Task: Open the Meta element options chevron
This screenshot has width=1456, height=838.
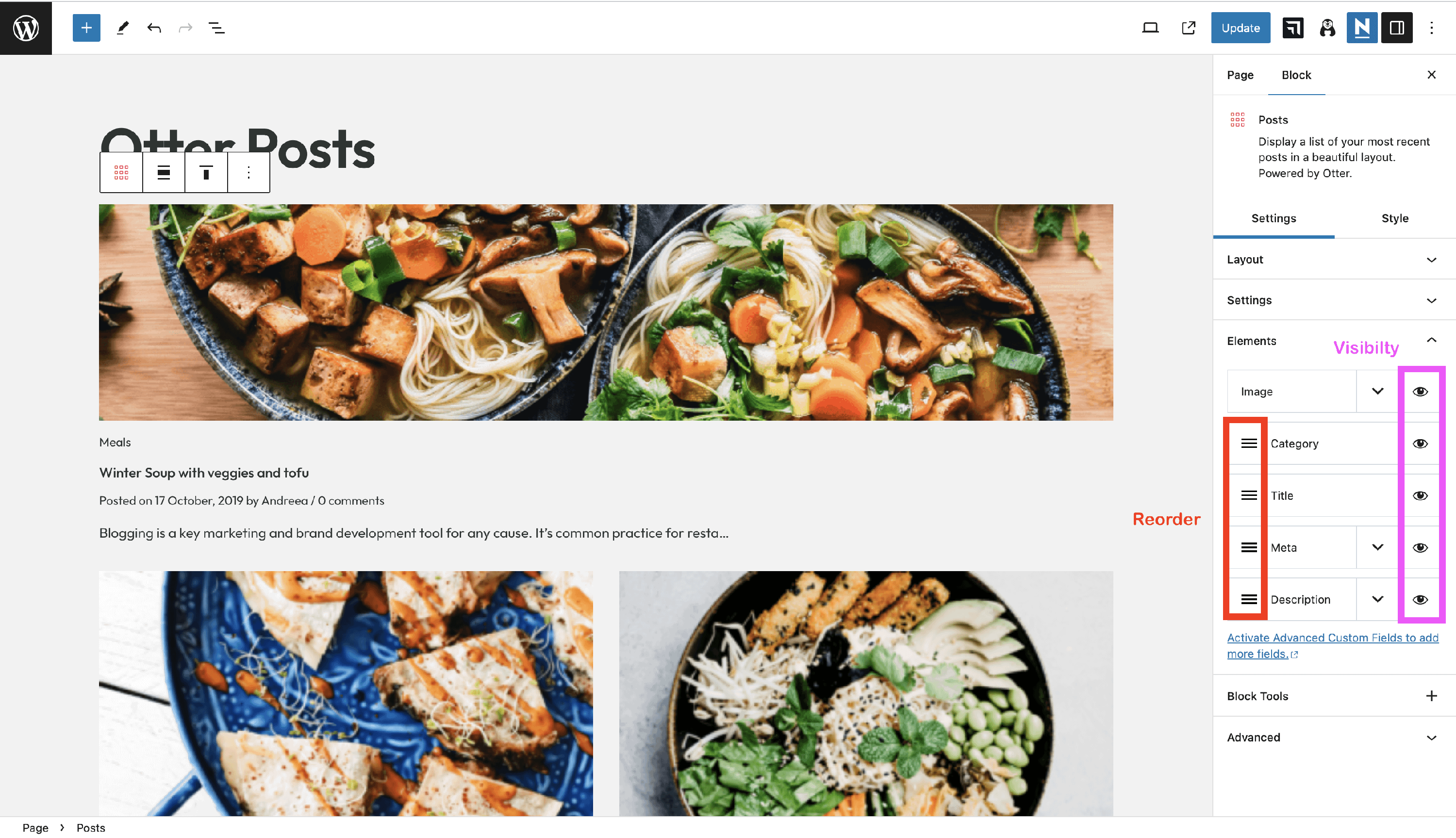Action: pyautogui.click(x=1378, y=547)
